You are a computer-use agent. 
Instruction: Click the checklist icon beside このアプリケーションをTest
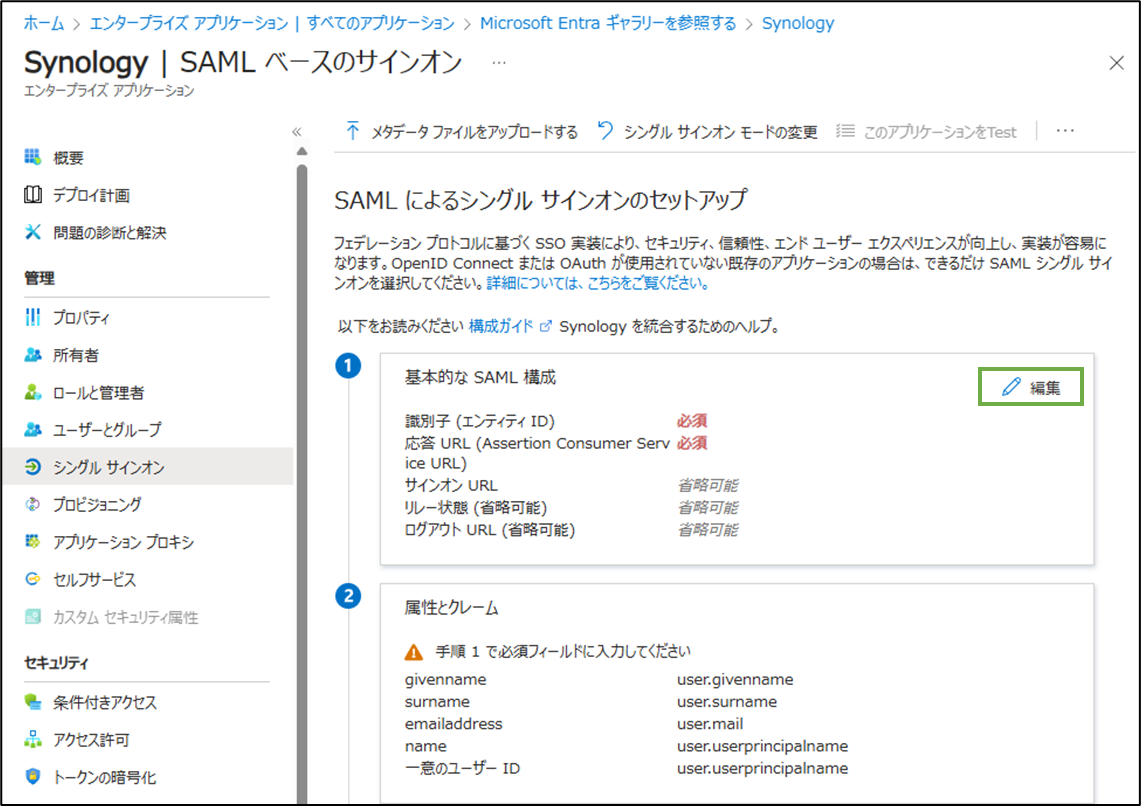(845, 131)
